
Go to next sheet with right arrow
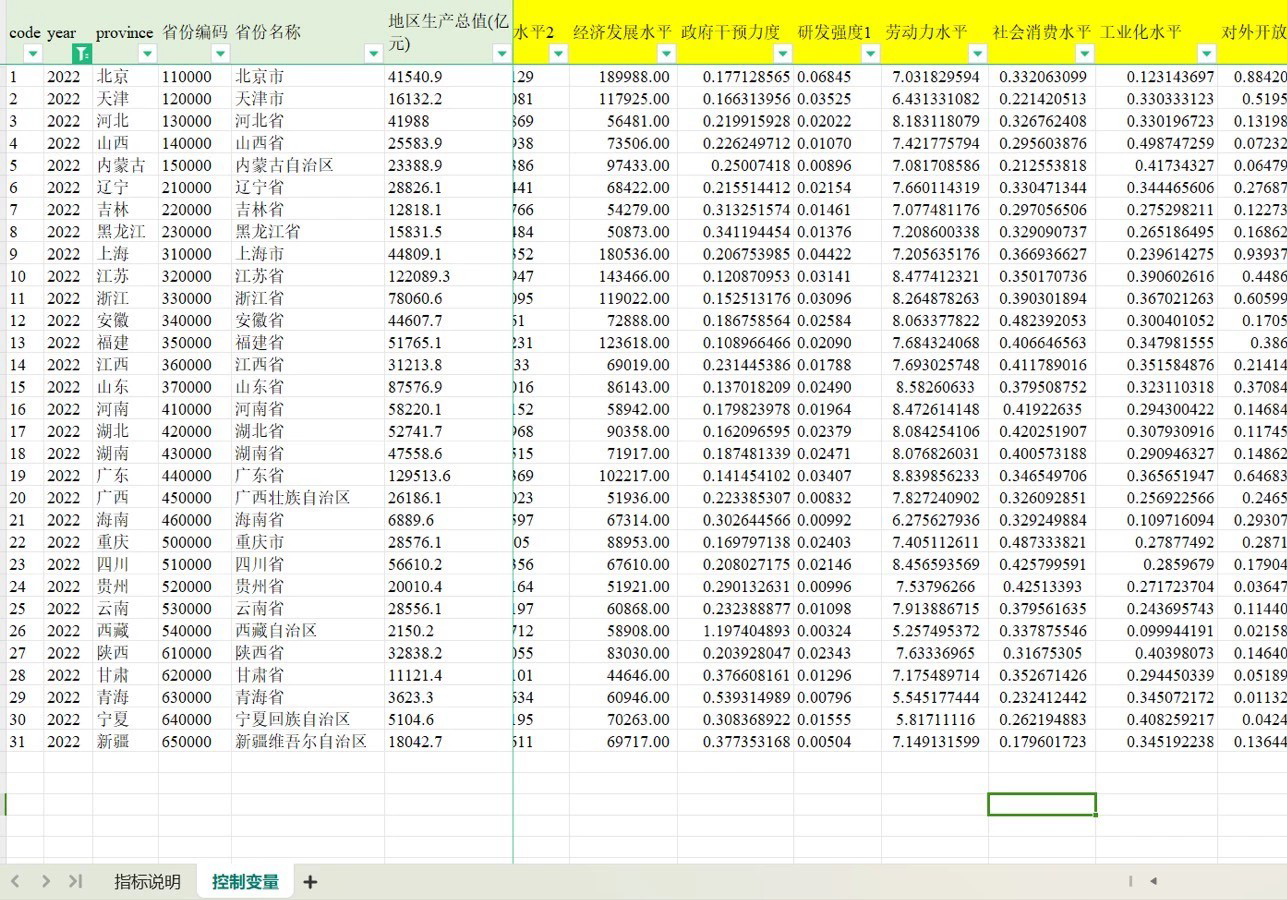pyautogui.click(x=46, y=881)
